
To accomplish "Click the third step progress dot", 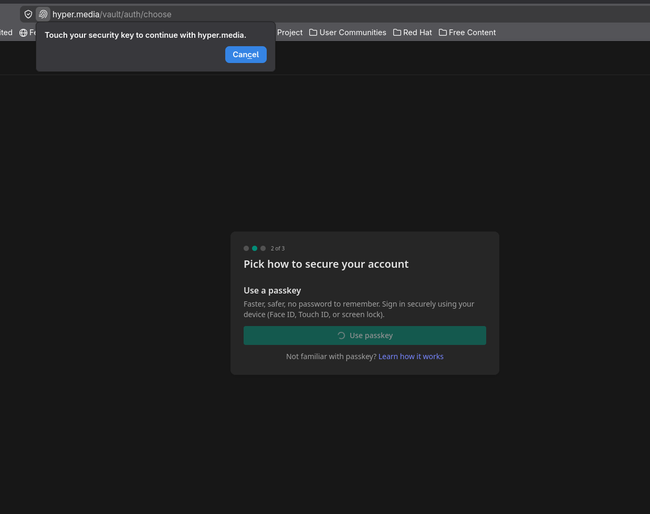I will [x=263, y=248].
